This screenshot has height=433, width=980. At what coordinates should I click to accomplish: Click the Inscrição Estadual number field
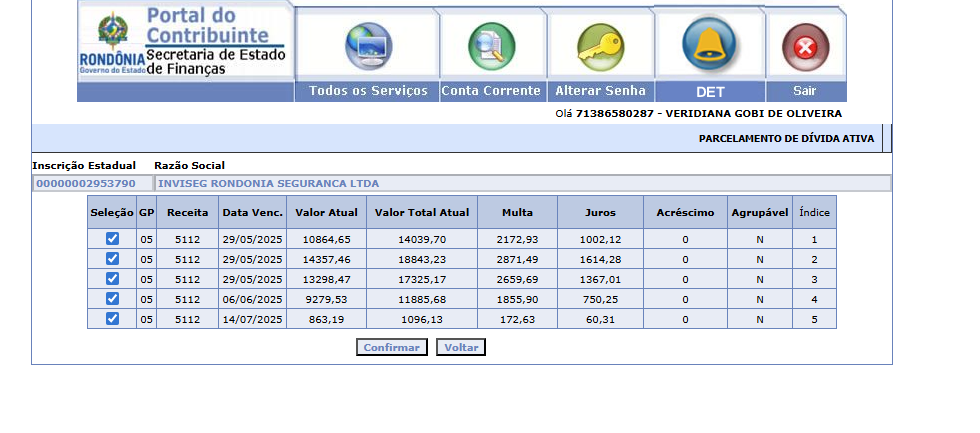tap(92, 184)
